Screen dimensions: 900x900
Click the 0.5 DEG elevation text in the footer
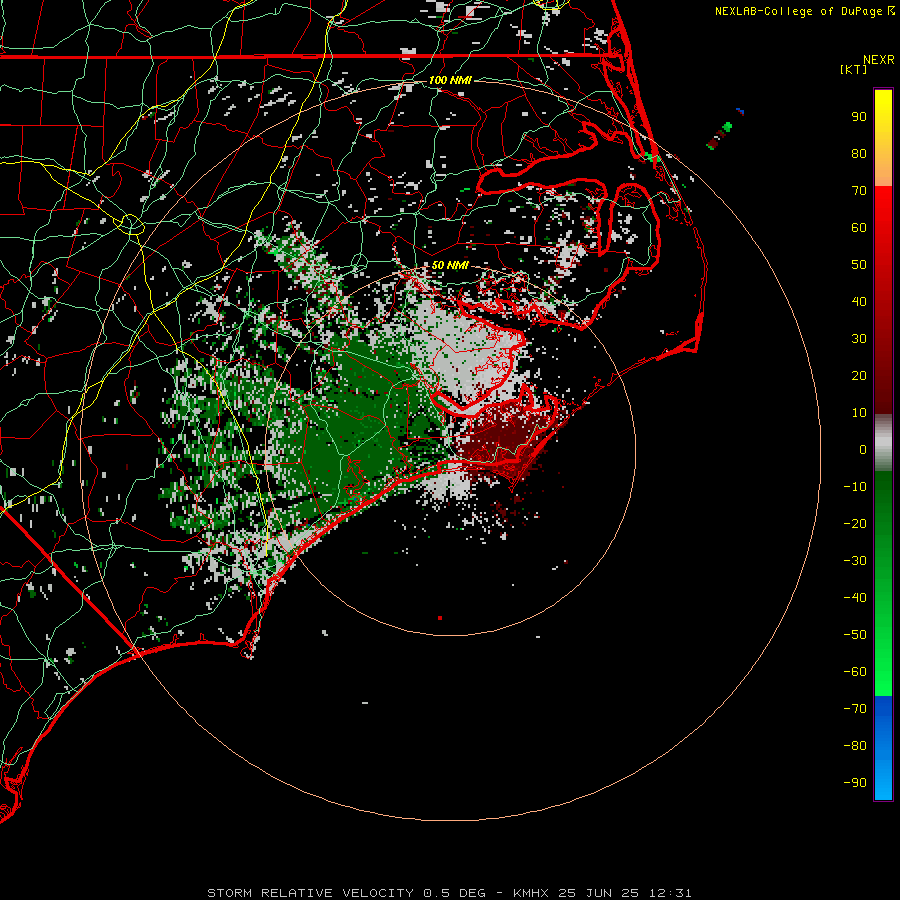tap(454, 893)
